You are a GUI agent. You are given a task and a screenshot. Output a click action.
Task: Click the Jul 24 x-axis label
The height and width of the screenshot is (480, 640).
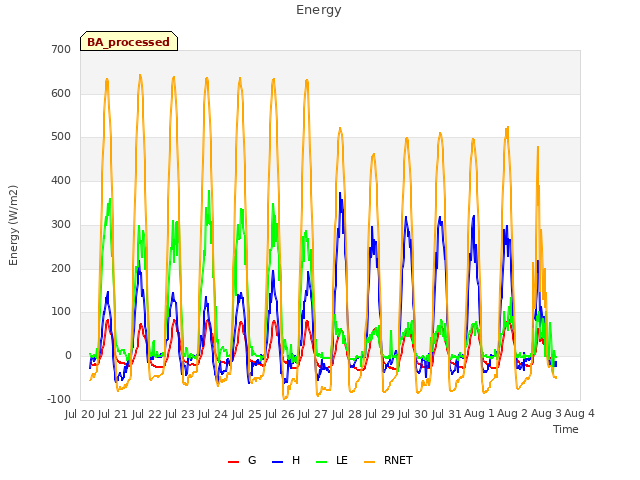click(213, 414)
